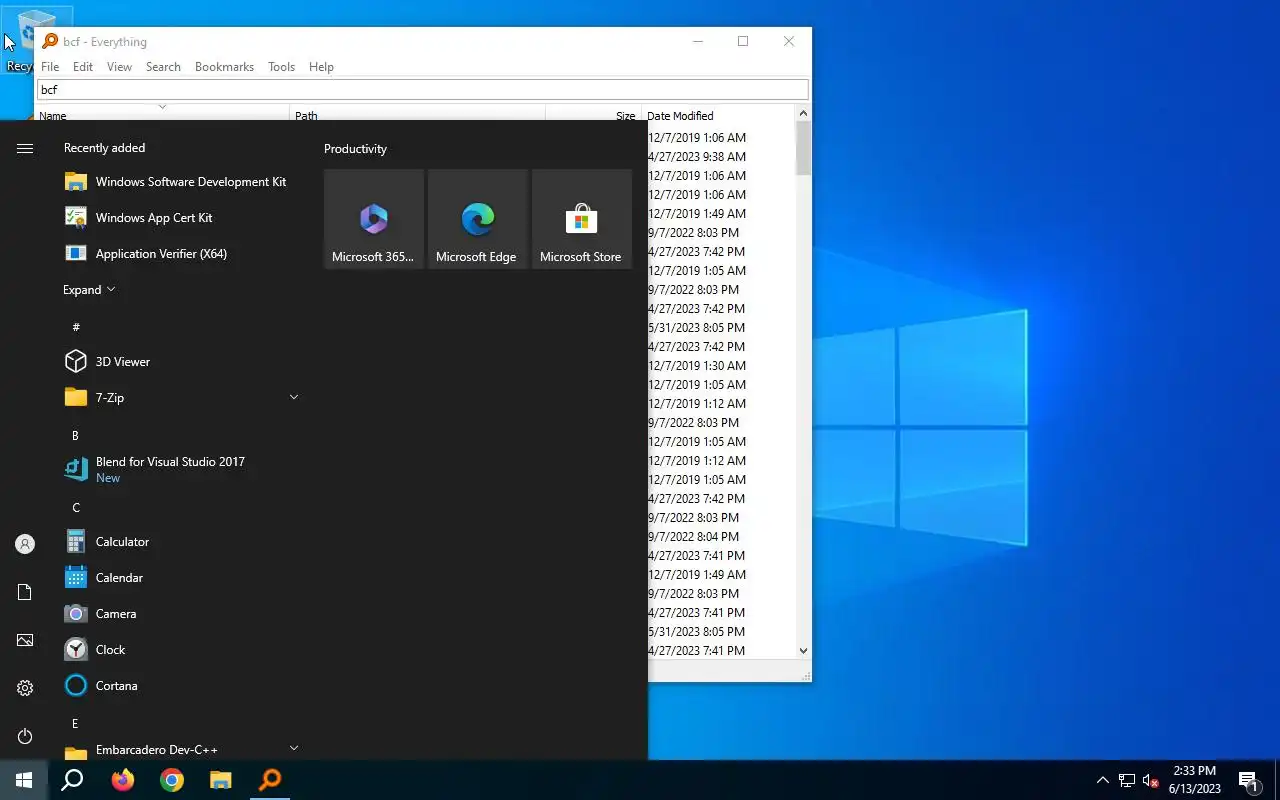Open the network icon in system tray

(1127, 781)
